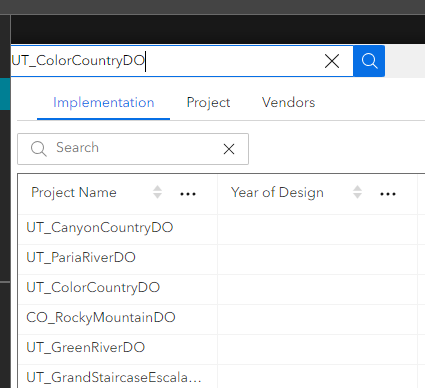Click the blue magnifier search button
Viewport: 425px width, 388px height.
(x=369, y=61)
